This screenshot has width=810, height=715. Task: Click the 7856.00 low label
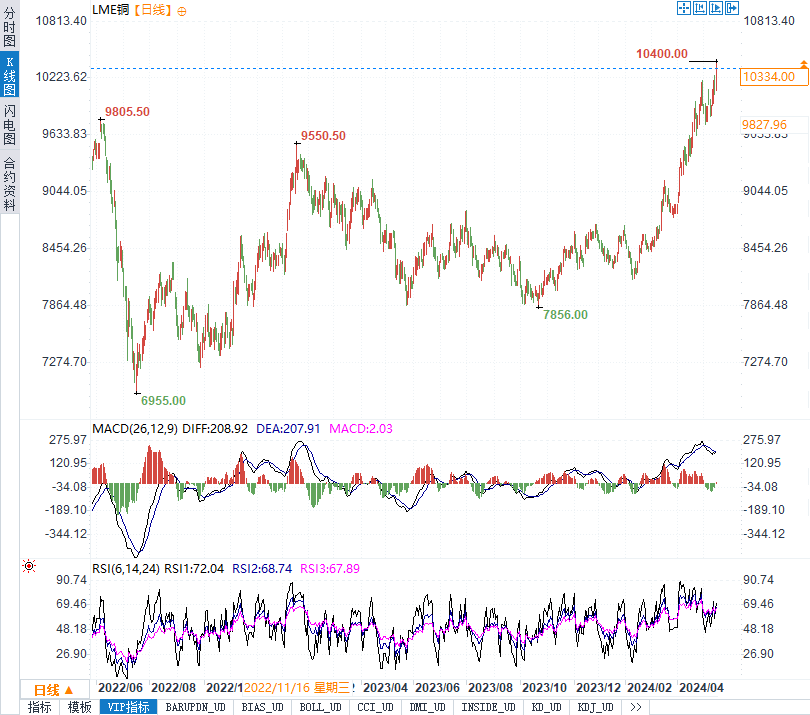tap(565, 315)
